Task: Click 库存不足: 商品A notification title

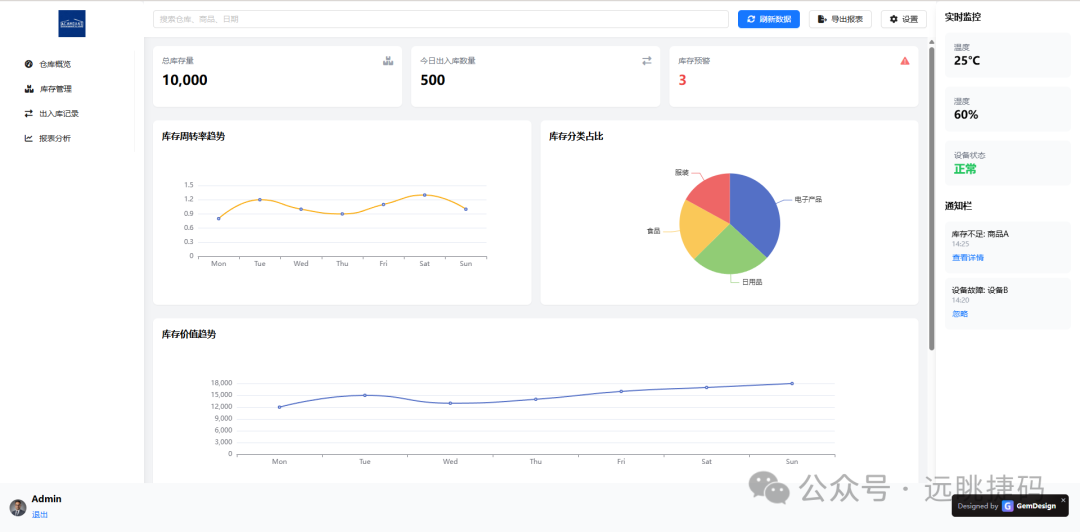Action: coord(980,234)
